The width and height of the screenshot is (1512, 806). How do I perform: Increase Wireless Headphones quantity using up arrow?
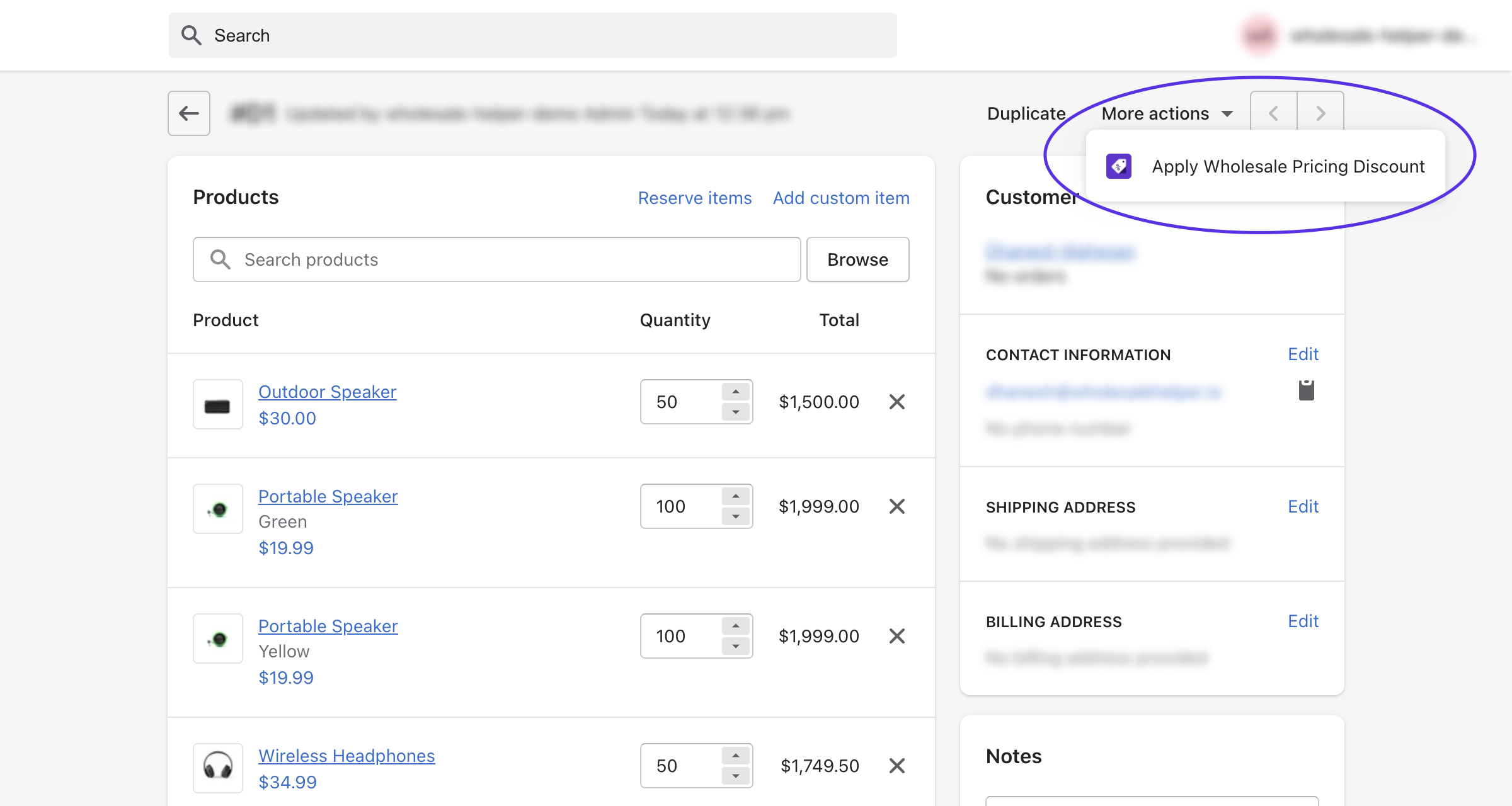tap(735, 756)
